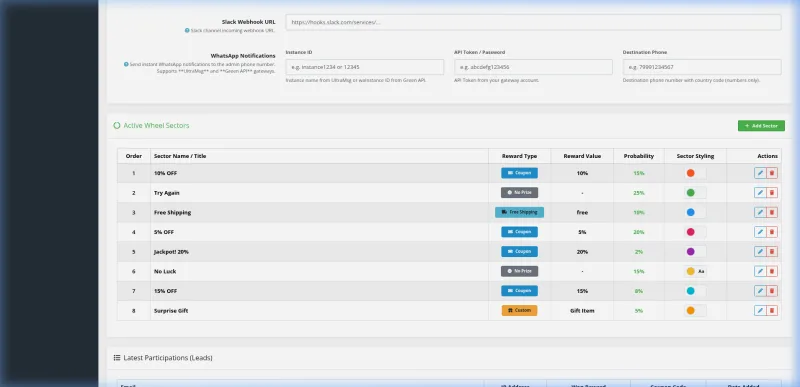Select the cyan swatch for 15% OFF
The height and width of the screenshot is (387, 800).
click(690, 291)
